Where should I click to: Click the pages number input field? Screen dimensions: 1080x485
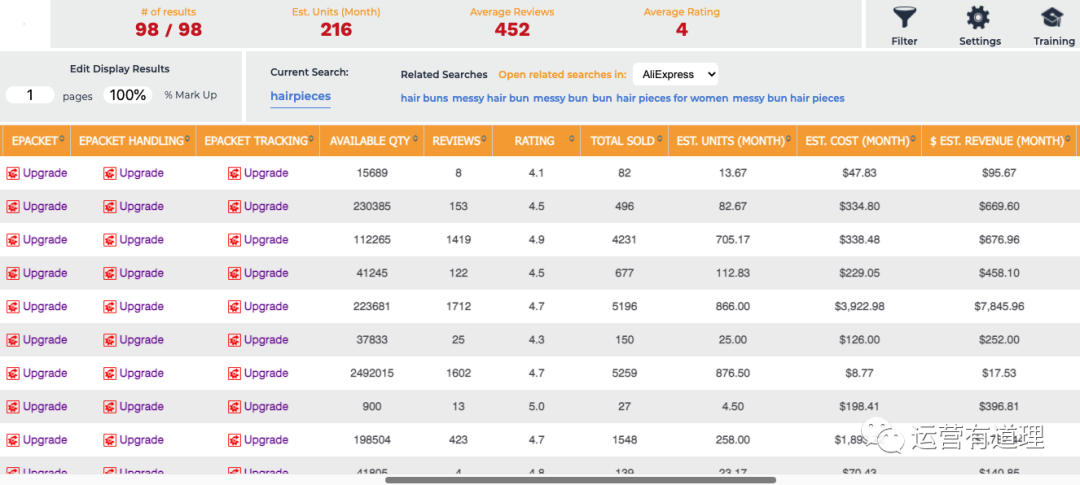click(x=31, y=95)
